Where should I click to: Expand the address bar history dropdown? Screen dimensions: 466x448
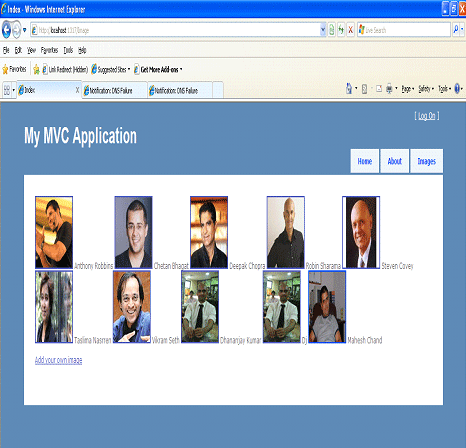323,30
